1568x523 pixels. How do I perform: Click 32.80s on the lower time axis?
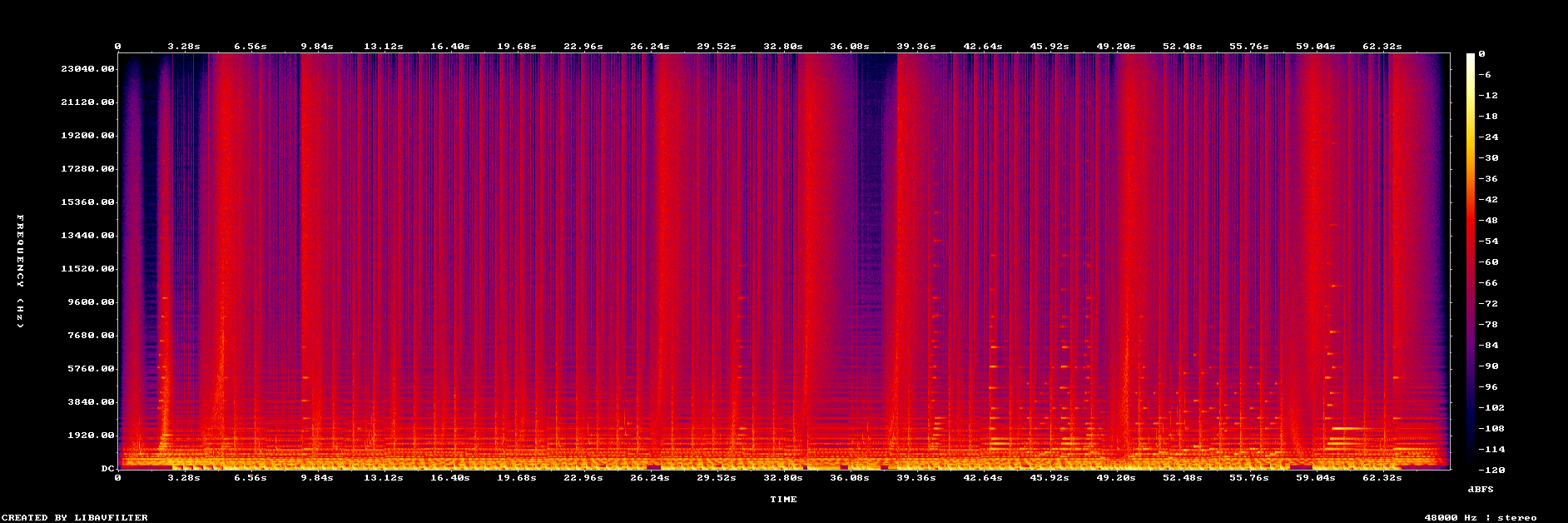coord(783,478)
